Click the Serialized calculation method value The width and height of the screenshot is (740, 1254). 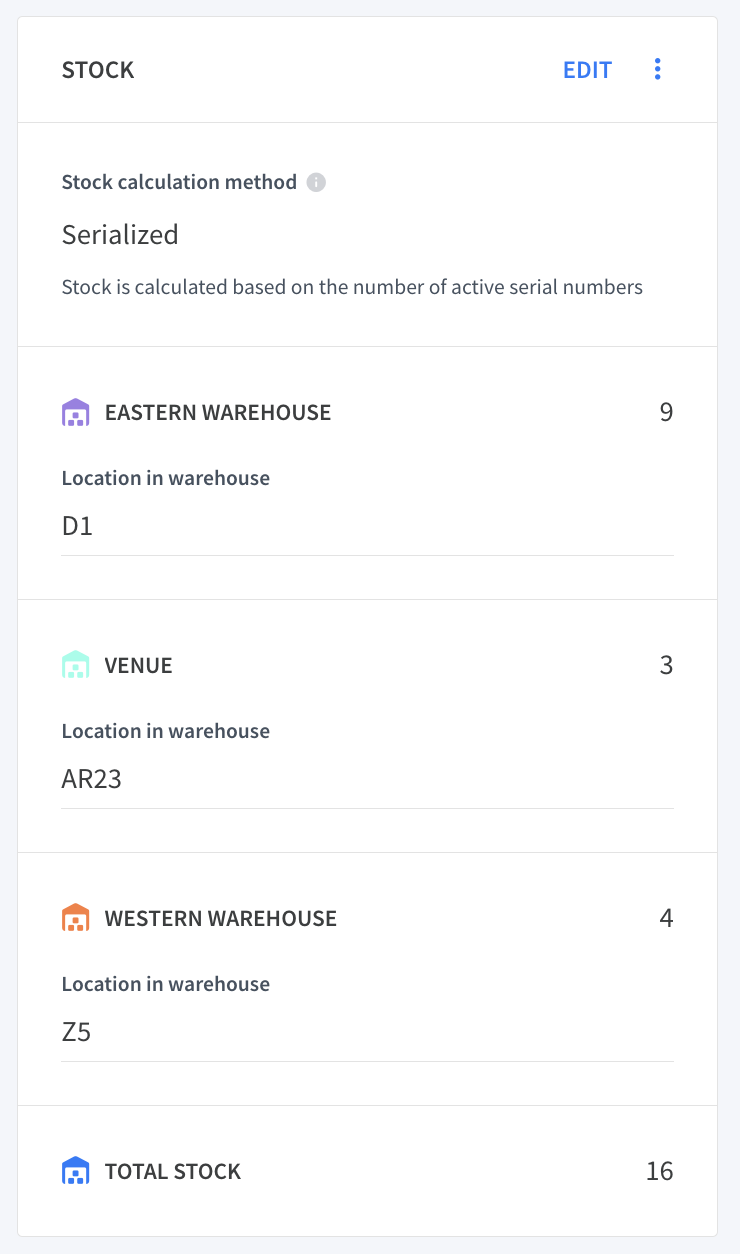120,235
